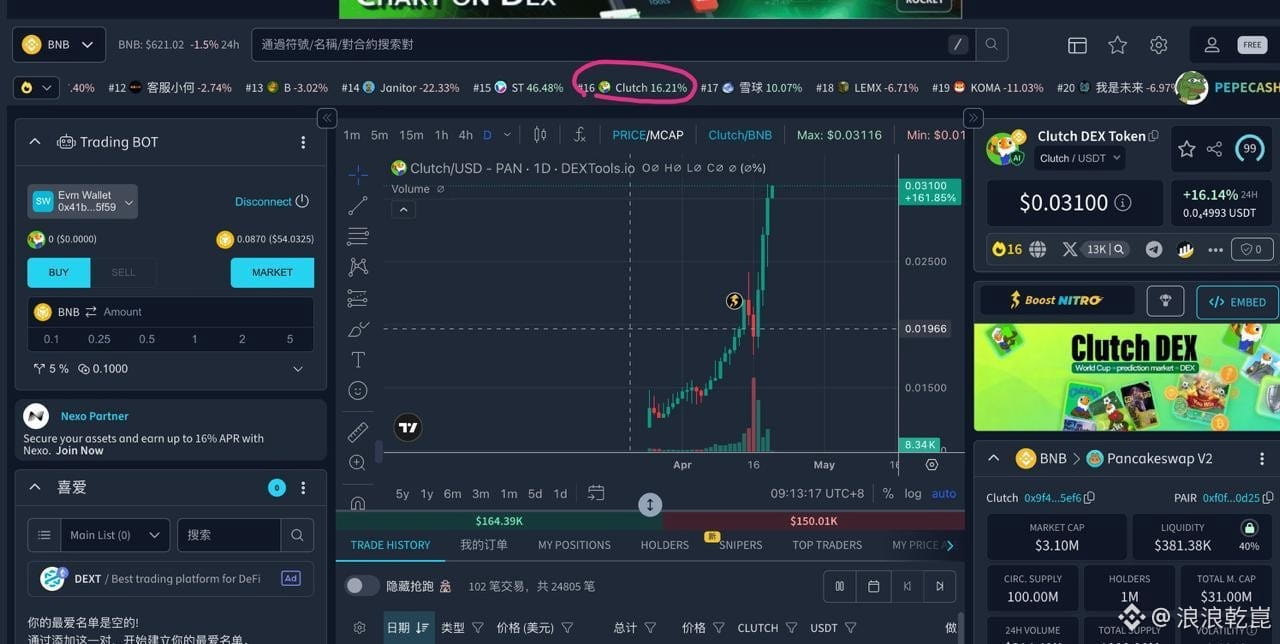Viewport: 1280px width, 644px height.
Task: Open the token website globe icon
Action: pyautogui.click(x=1038, y=249)
